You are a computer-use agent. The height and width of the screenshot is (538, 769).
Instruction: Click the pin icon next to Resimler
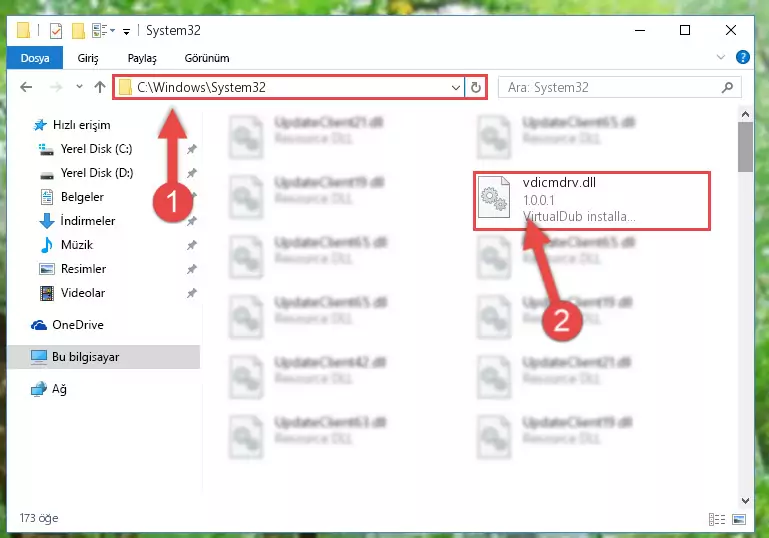coord(192,269)
